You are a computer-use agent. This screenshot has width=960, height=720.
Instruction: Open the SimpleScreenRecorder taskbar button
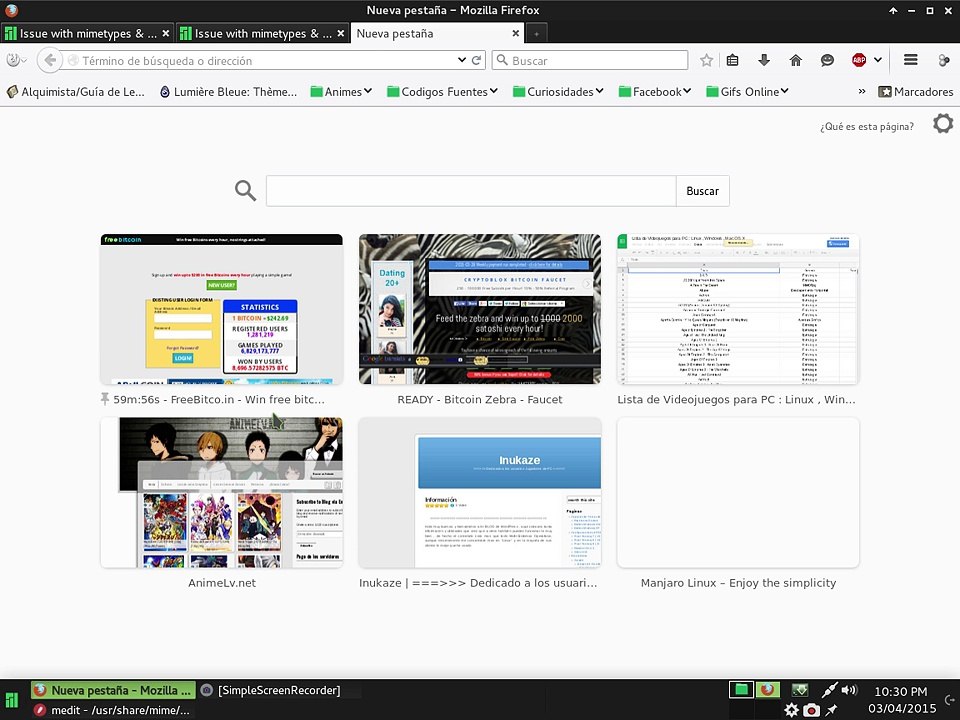click(x=270, y=690)
